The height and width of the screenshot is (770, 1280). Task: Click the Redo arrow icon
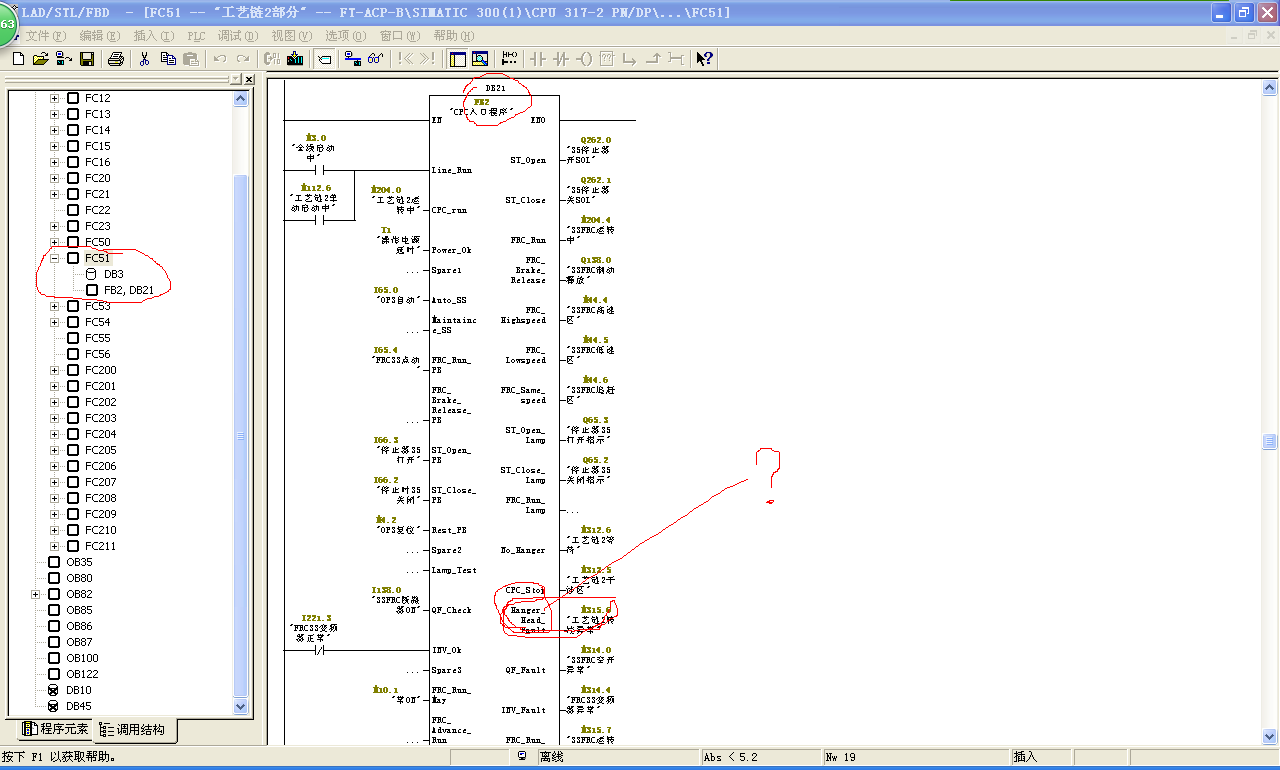pyautogui.click(x=244, y=59)
